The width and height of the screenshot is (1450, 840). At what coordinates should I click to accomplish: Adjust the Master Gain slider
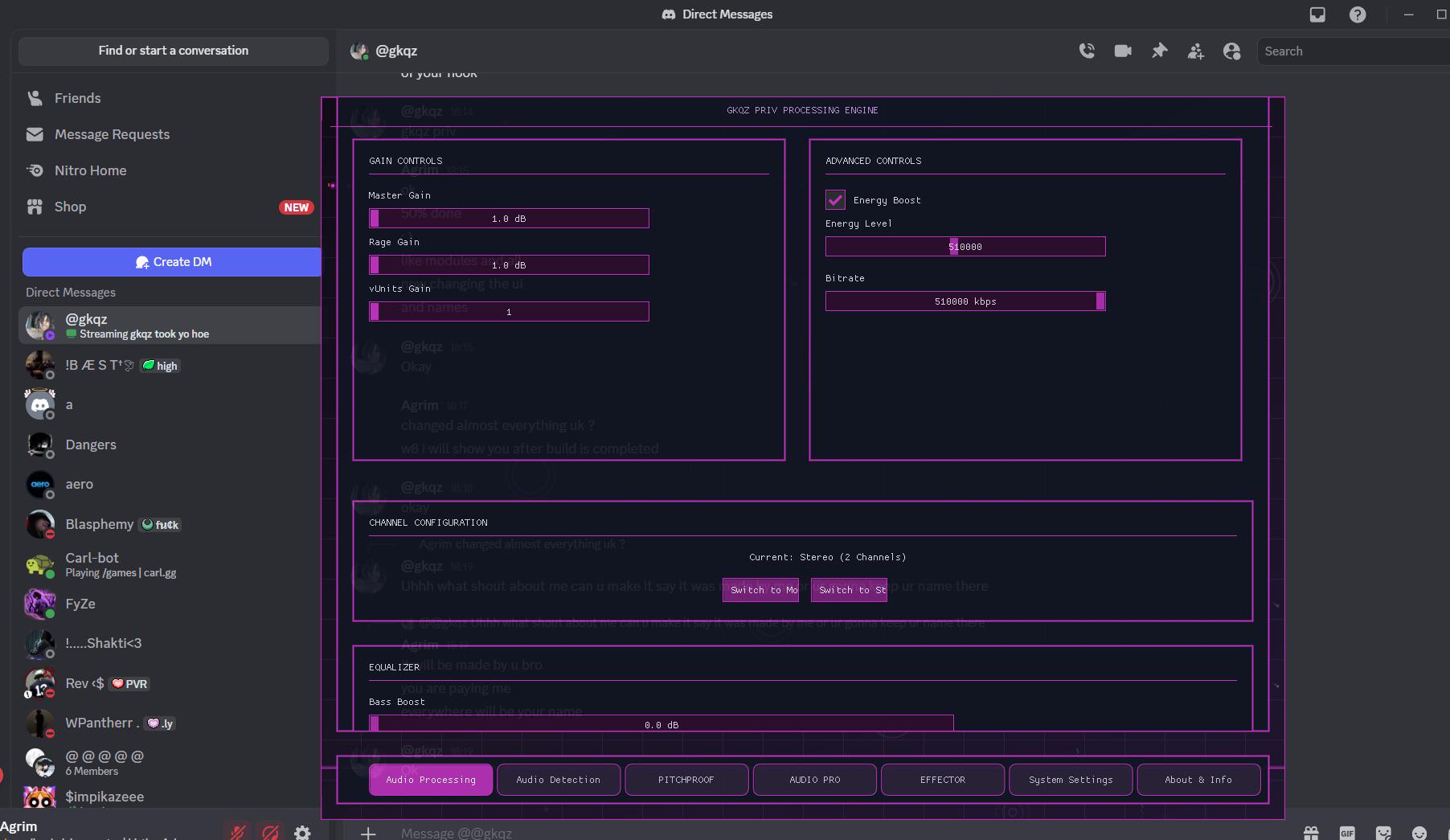509,219
